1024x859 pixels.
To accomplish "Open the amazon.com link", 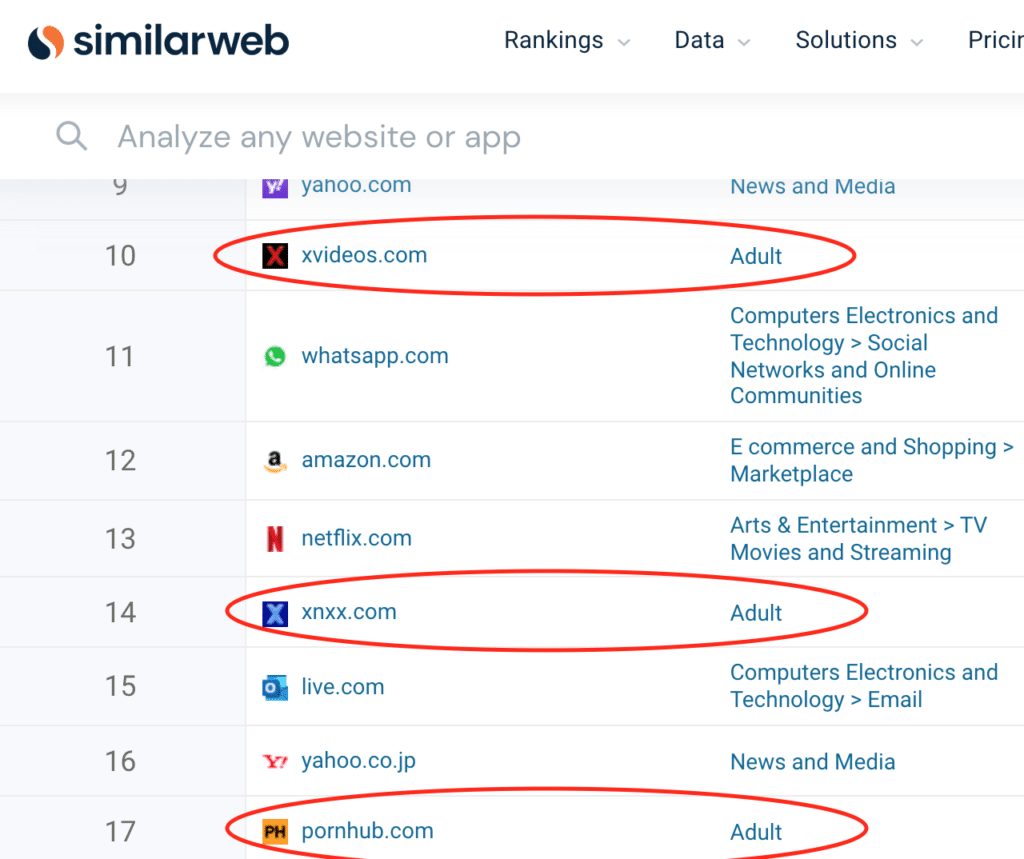I will [x=366, y=460].
